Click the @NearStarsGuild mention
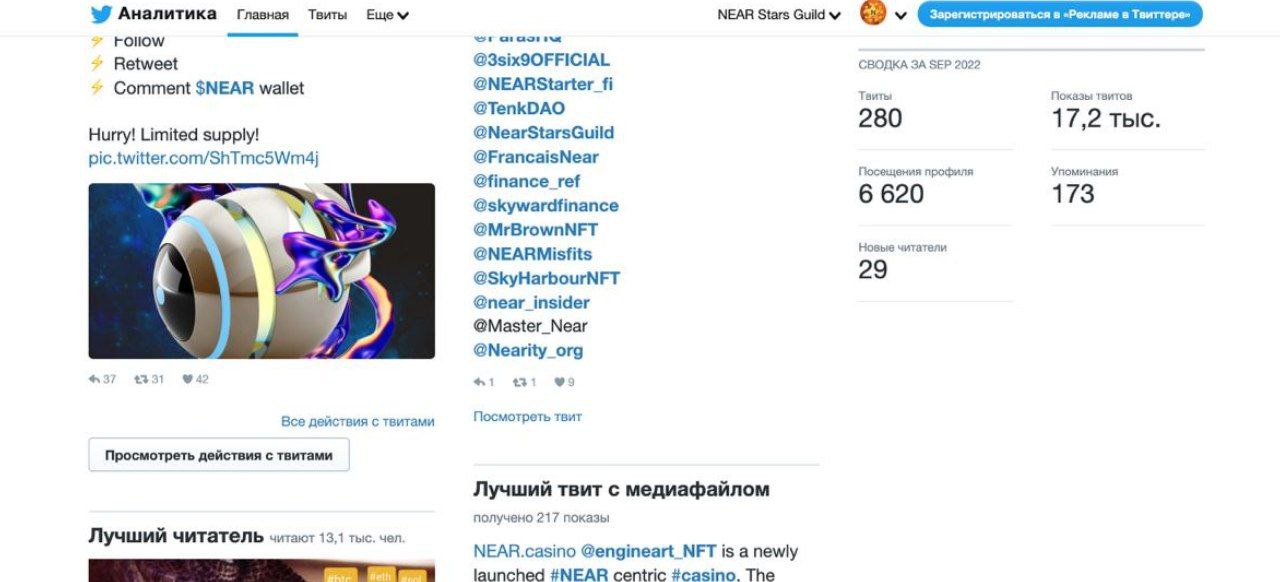Viewport: 1280px width, 582px height. coord(544,133)
